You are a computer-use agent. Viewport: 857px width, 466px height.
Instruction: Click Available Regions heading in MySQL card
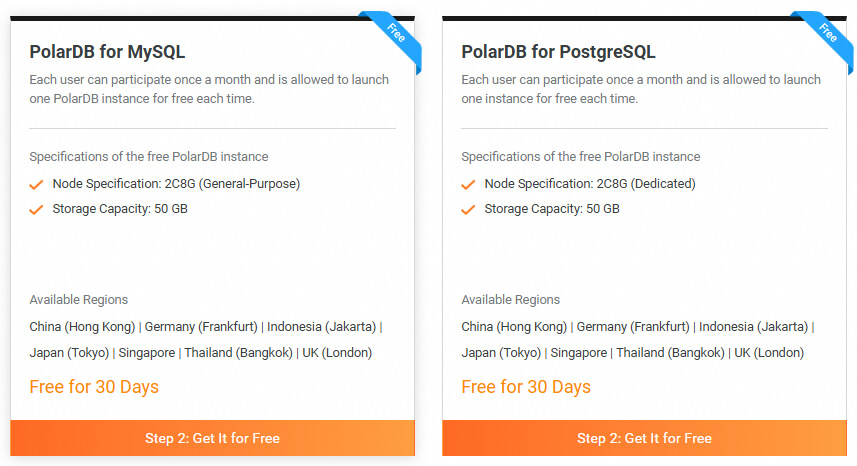[79, 300]
